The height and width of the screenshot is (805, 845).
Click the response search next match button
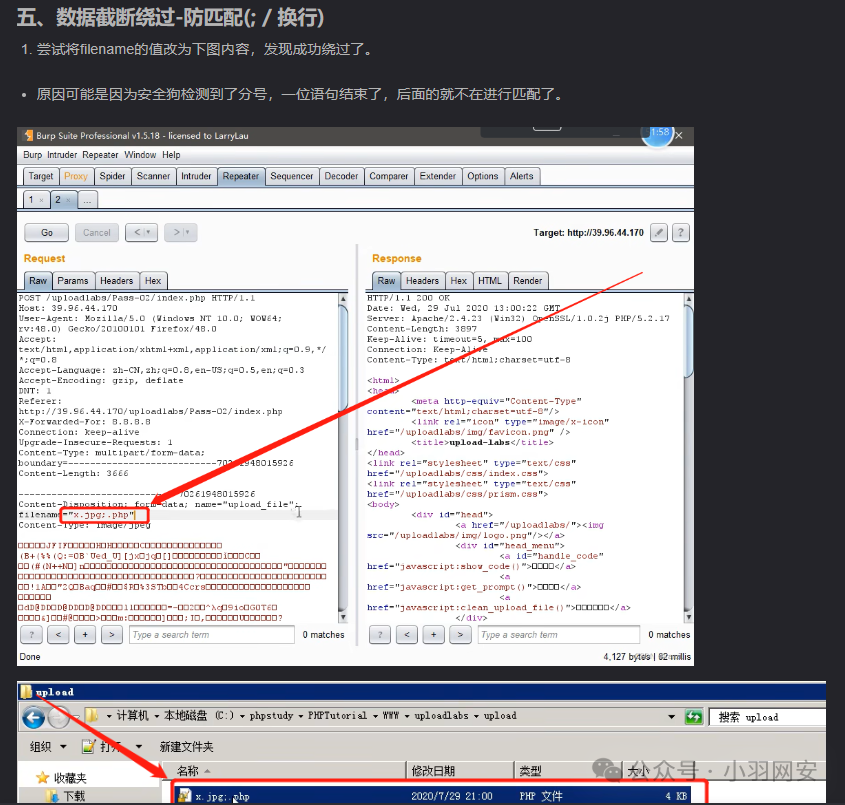click(x=460, y=635)
